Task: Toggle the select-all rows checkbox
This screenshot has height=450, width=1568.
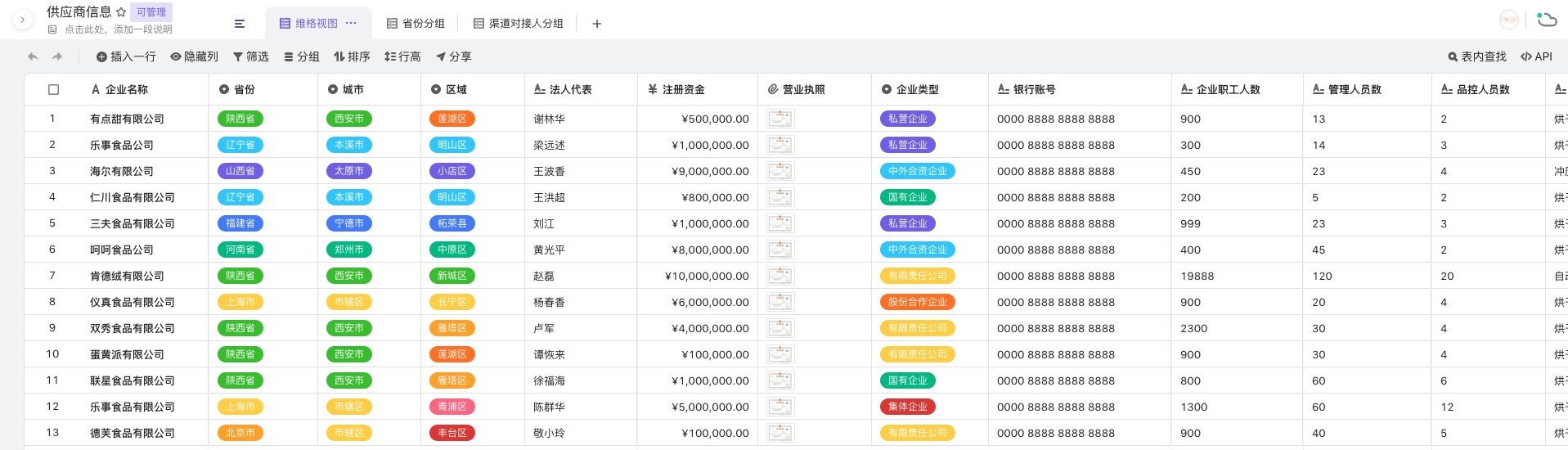Action: 53,89
